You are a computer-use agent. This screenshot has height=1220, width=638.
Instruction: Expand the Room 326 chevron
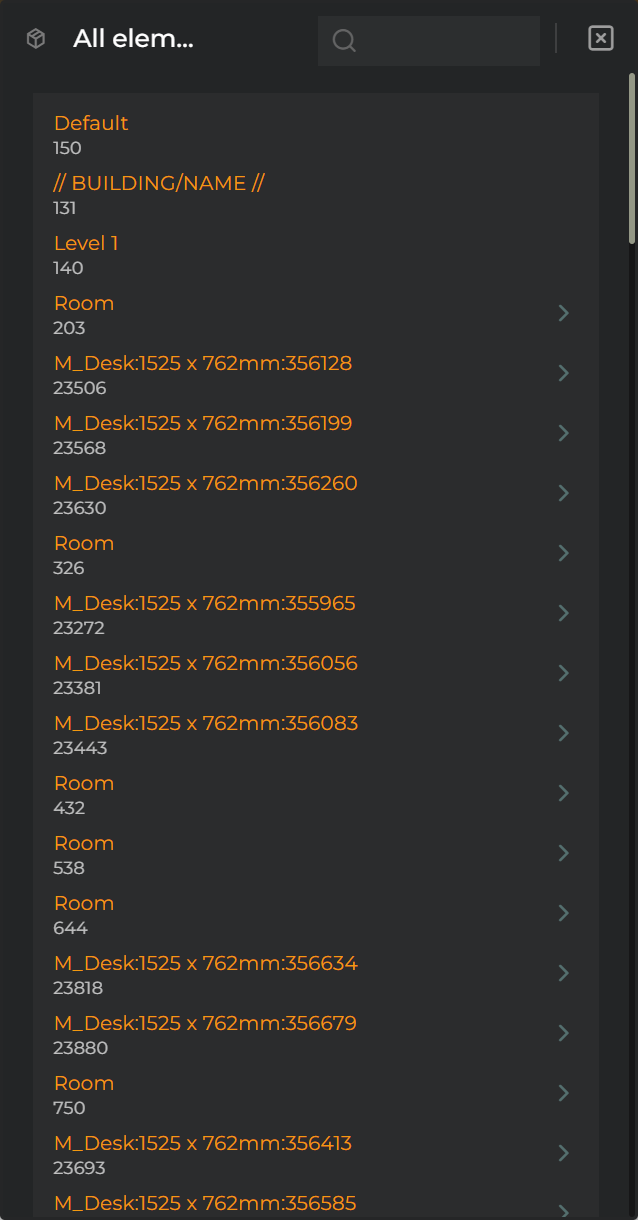coord(564,553)
